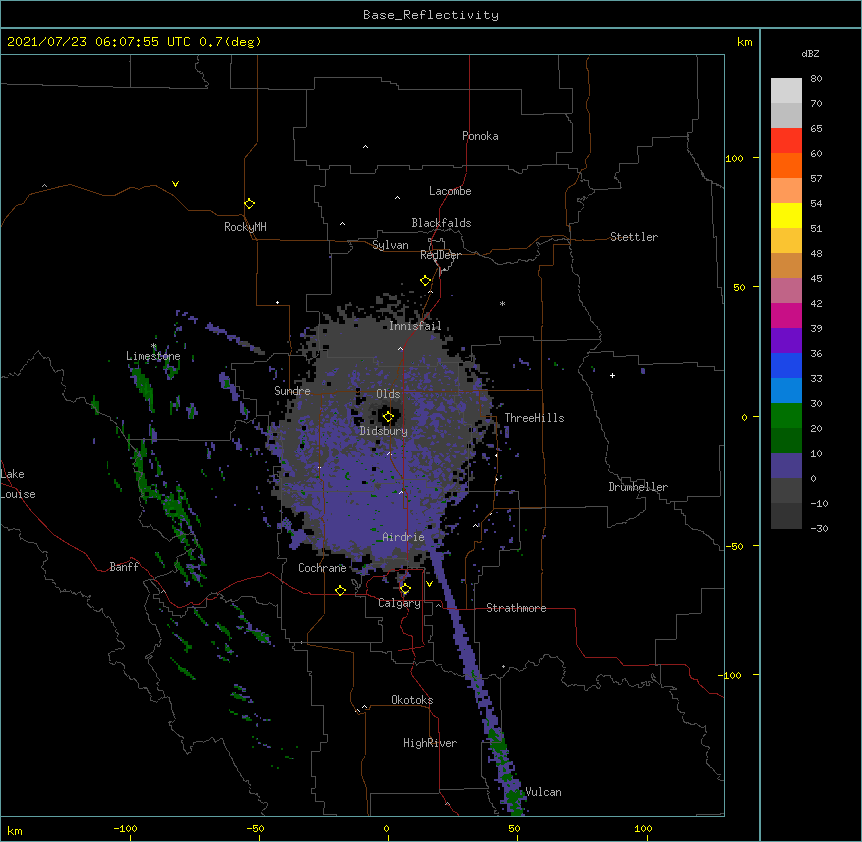Click the yellow diamond marker above the Calgary label
This screenshot has height=842, width=862.
click(x=405, y=589)
